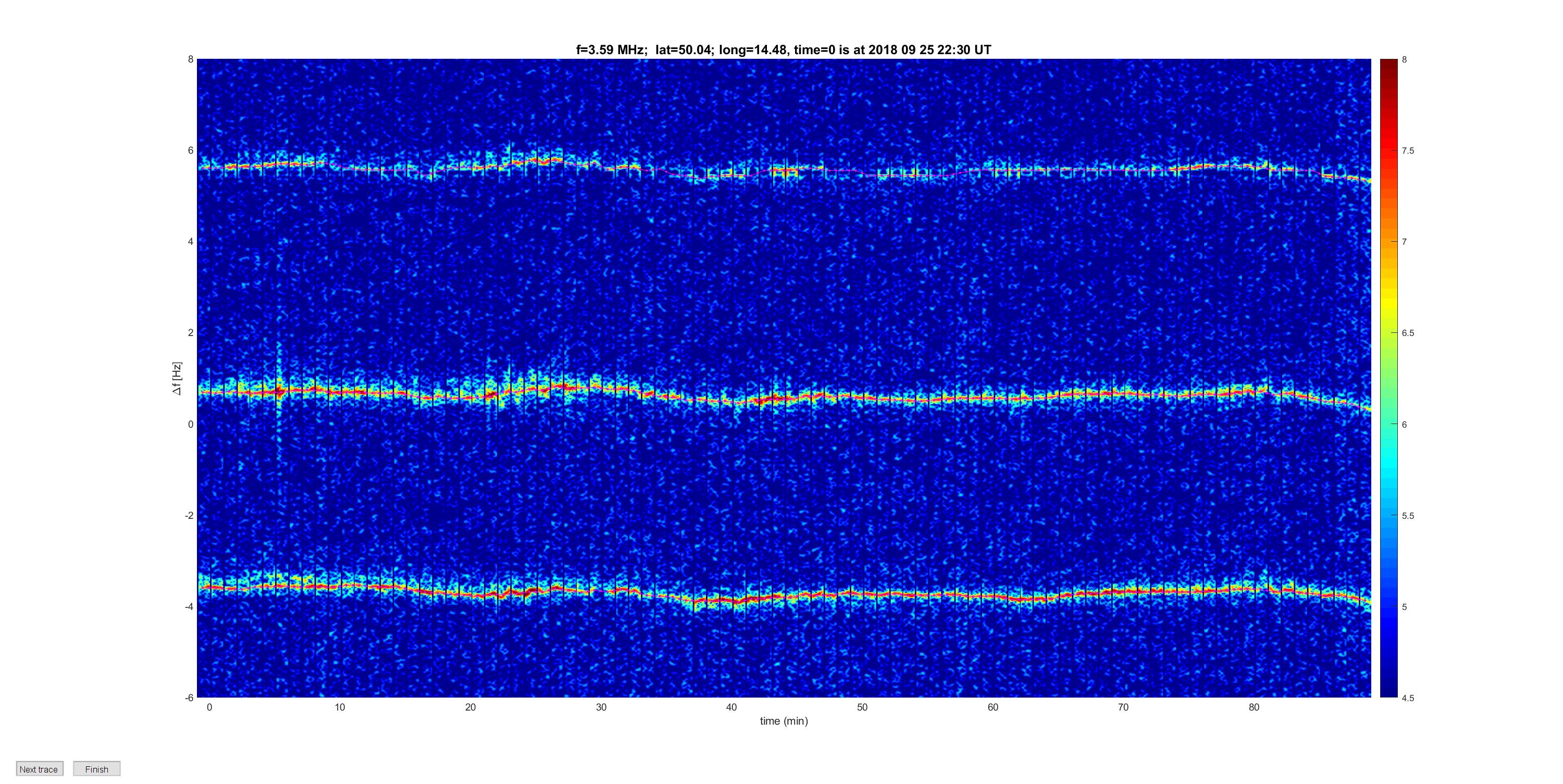Click the Next trace button
The image size is (1563, 784).
click(40, 769)
